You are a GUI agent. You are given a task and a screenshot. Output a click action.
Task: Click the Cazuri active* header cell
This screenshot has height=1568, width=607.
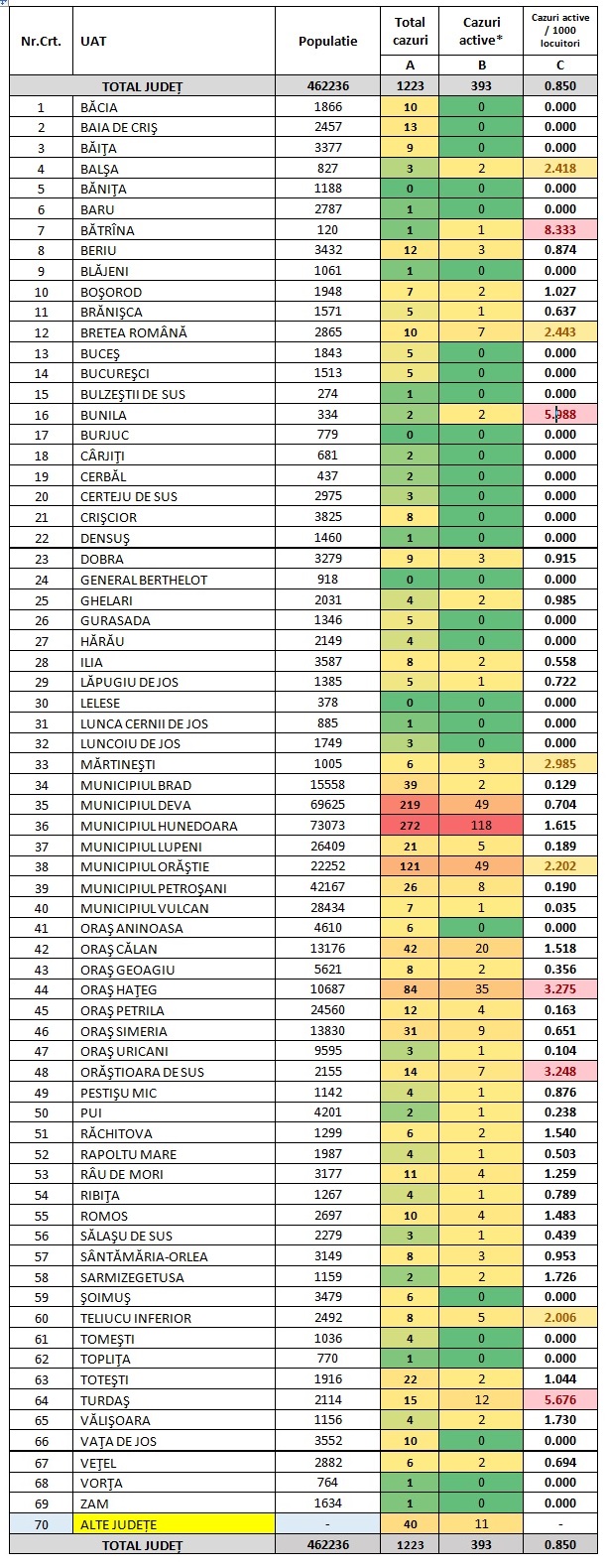[481, 31]
